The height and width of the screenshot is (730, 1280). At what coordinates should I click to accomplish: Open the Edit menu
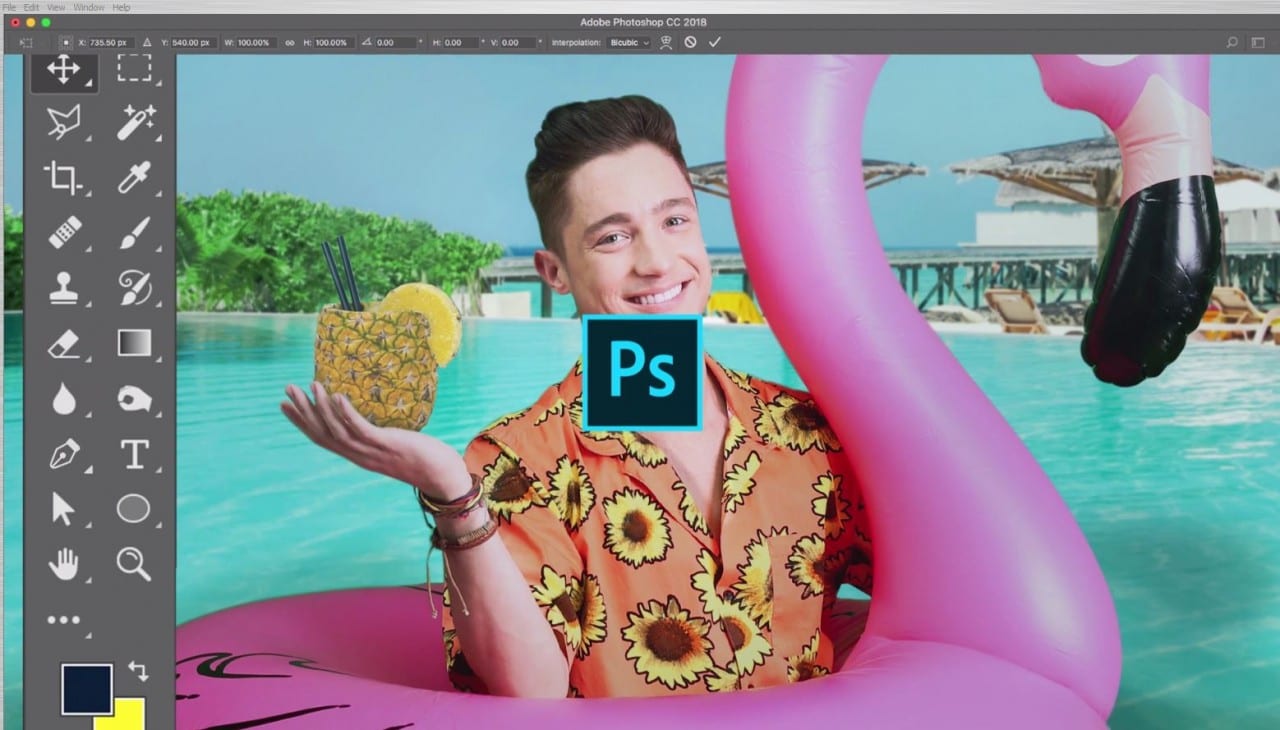(x=31, y=7)
